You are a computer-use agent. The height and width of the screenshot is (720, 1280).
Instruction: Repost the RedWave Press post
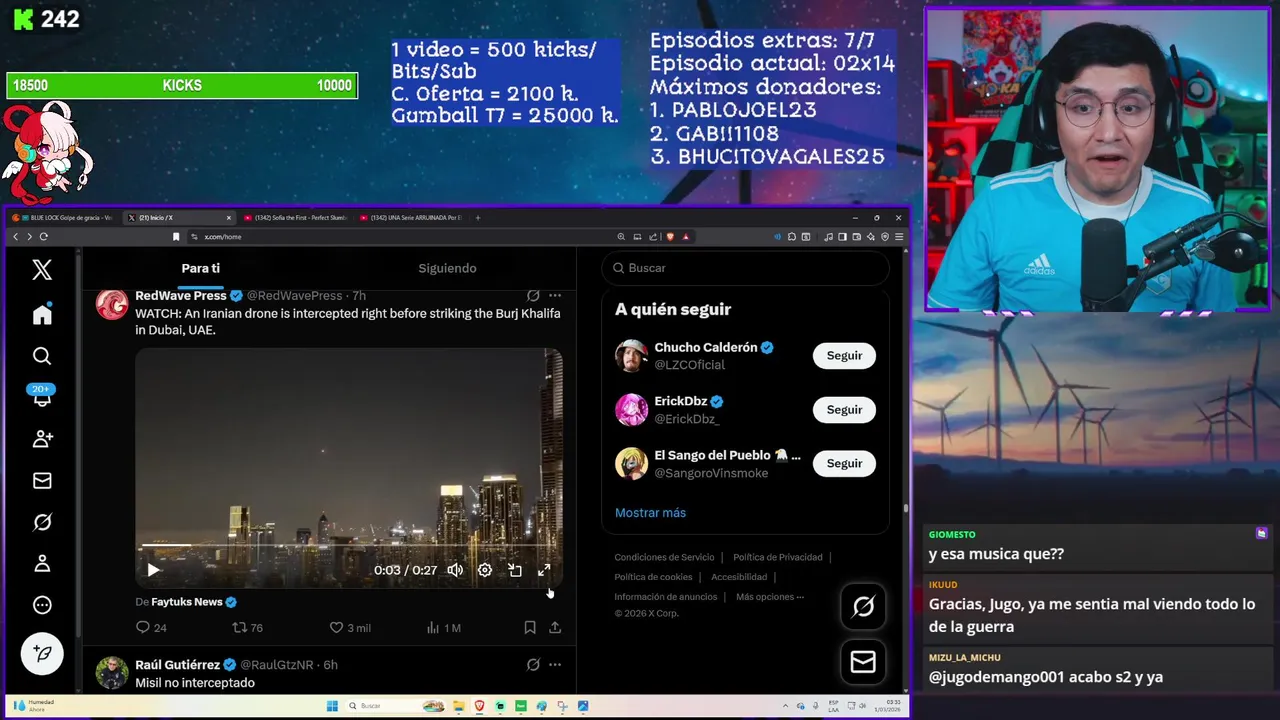(247, 628)
